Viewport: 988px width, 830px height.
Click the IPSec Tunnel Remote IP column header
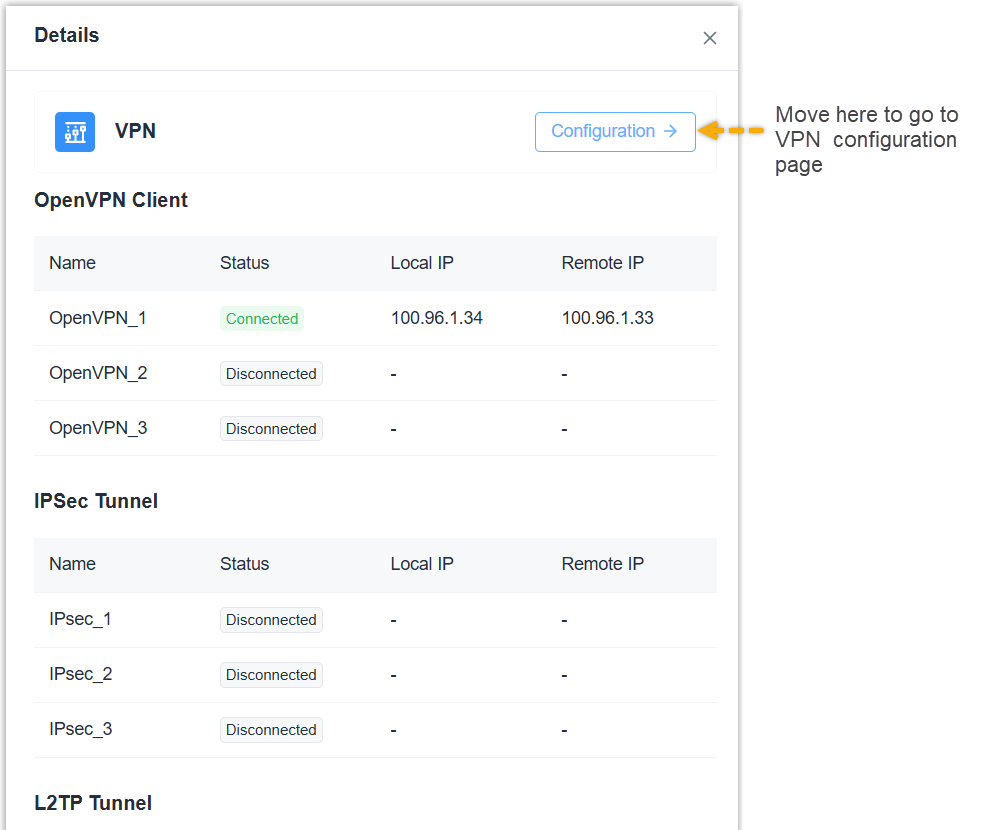click(x=603, y=564)
